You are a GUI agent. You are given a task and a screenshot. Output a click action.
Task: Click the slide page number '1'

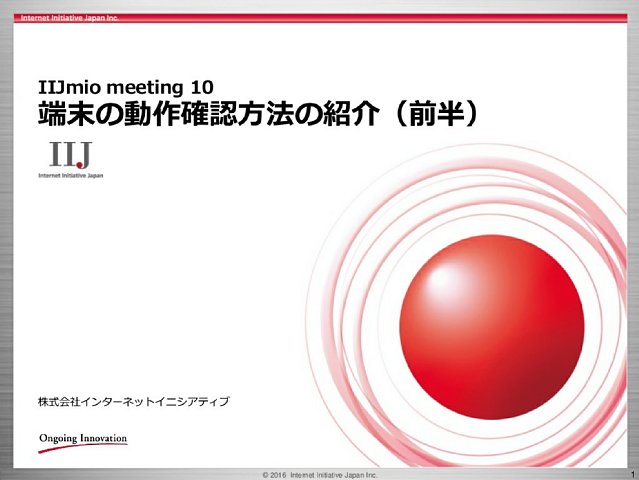click(x=633, y=475)
